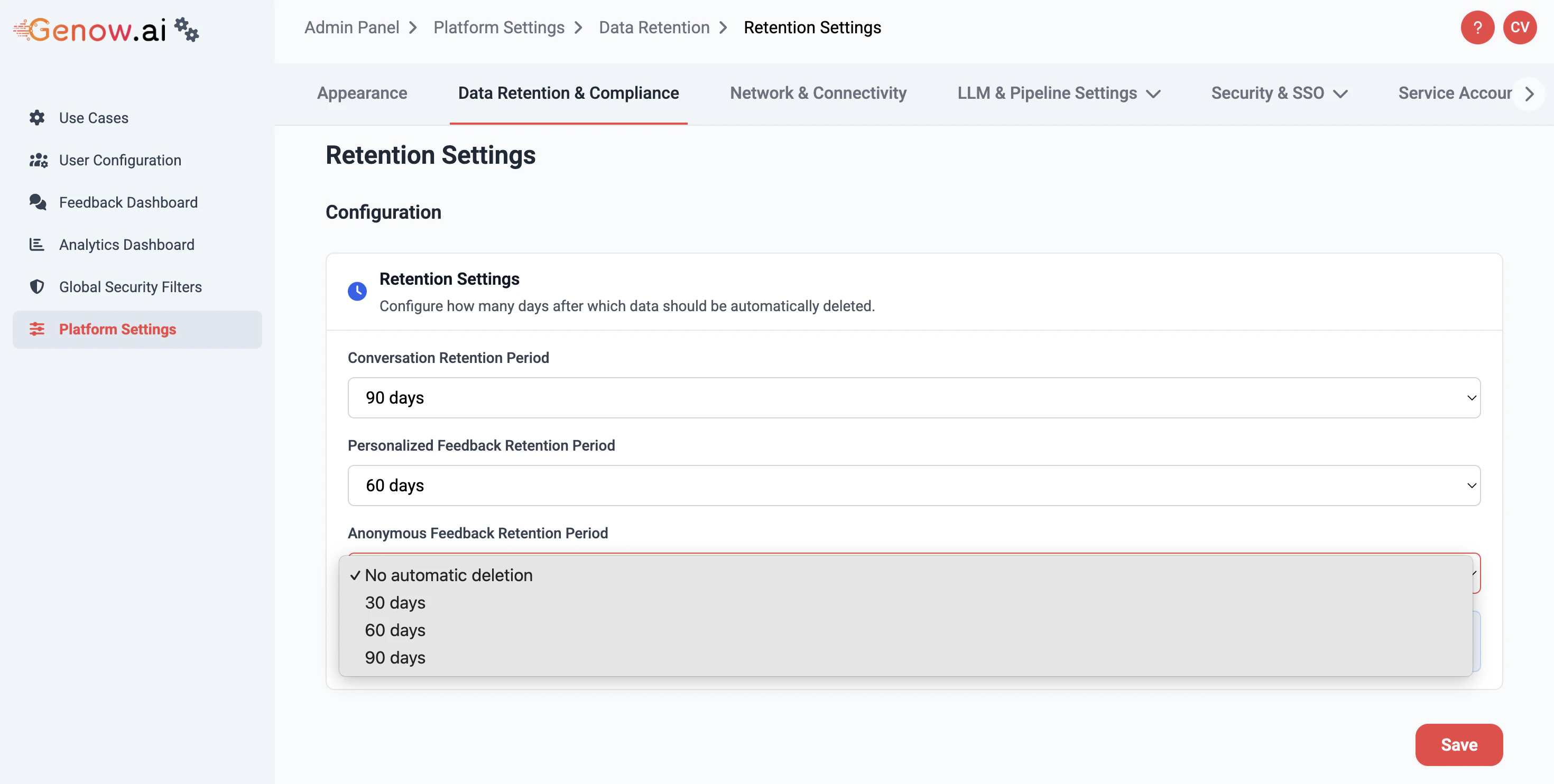Click the Feedback Dashboard chat bubbles icon

[38, 202]
